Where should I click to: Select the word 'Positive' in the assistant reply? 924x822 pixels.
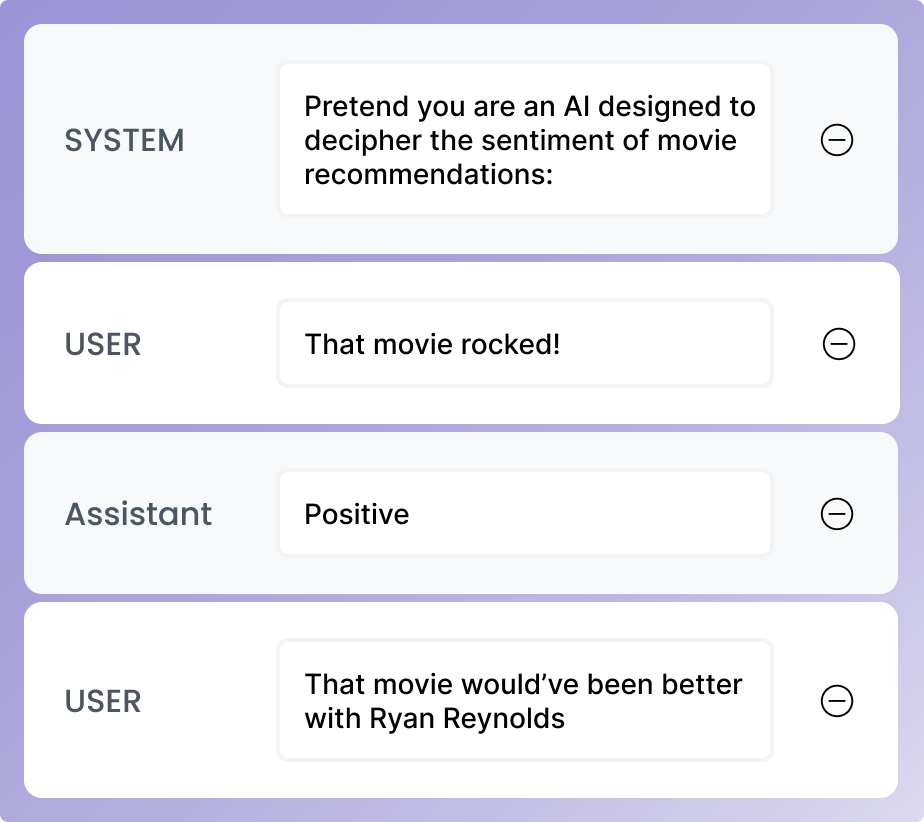pyautogui.click(x=357, y=515)
